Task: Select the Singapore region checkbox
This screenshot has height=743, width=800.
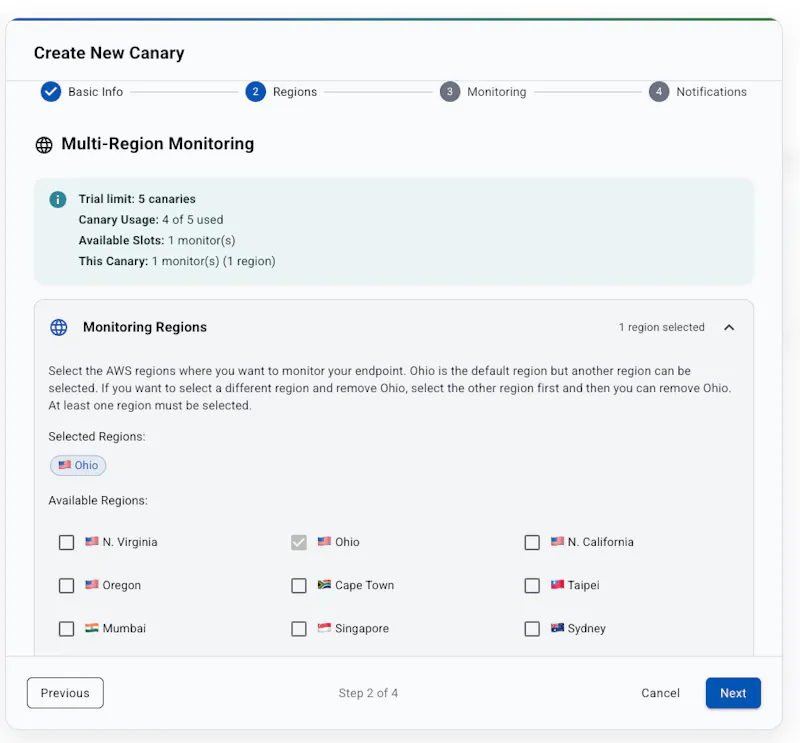Action: pyautogui.click(x=299, y=629)
